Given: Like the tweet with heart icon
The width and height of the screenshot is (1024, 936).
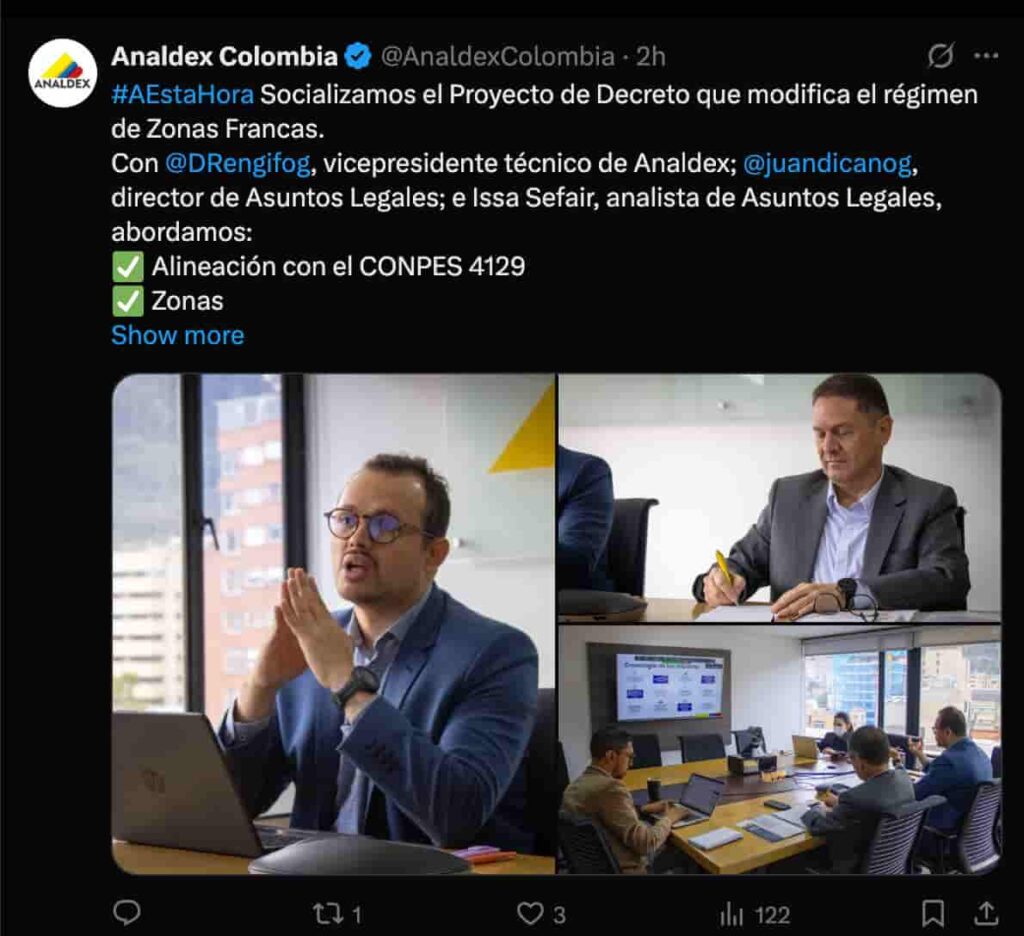Looking at the screenshot, I should tap(530, 913).
